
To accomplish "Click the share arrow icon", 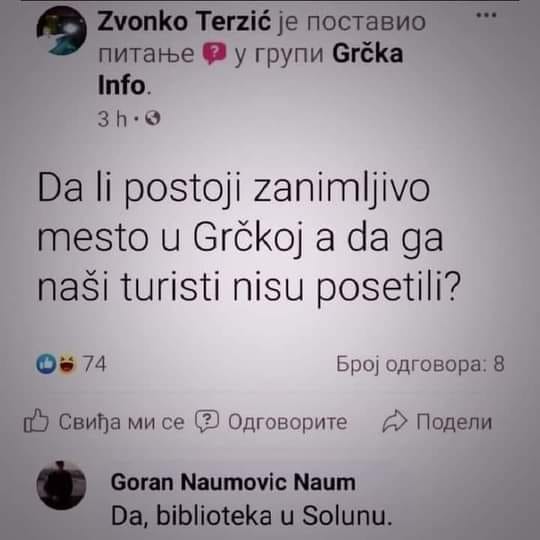I will tap(395, 421).
